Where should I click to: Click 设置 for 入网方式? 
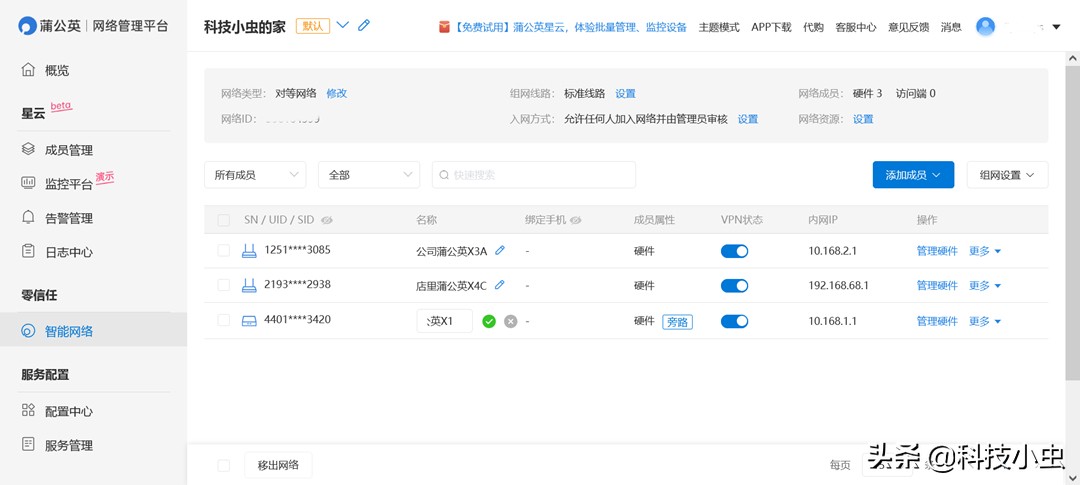click(x=748, y=119)
